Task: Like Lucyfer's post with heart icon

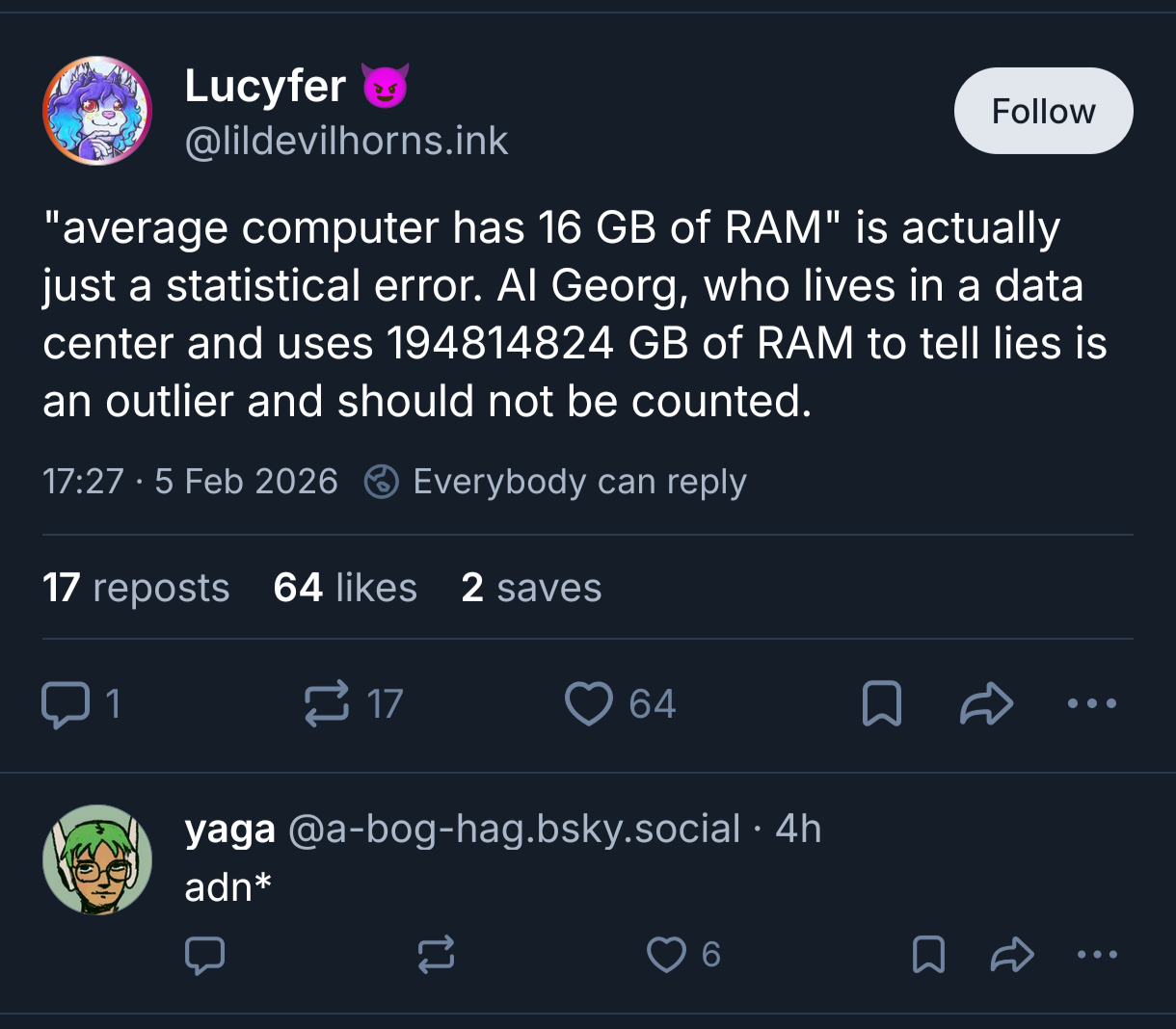Action: tap(588, 704)
